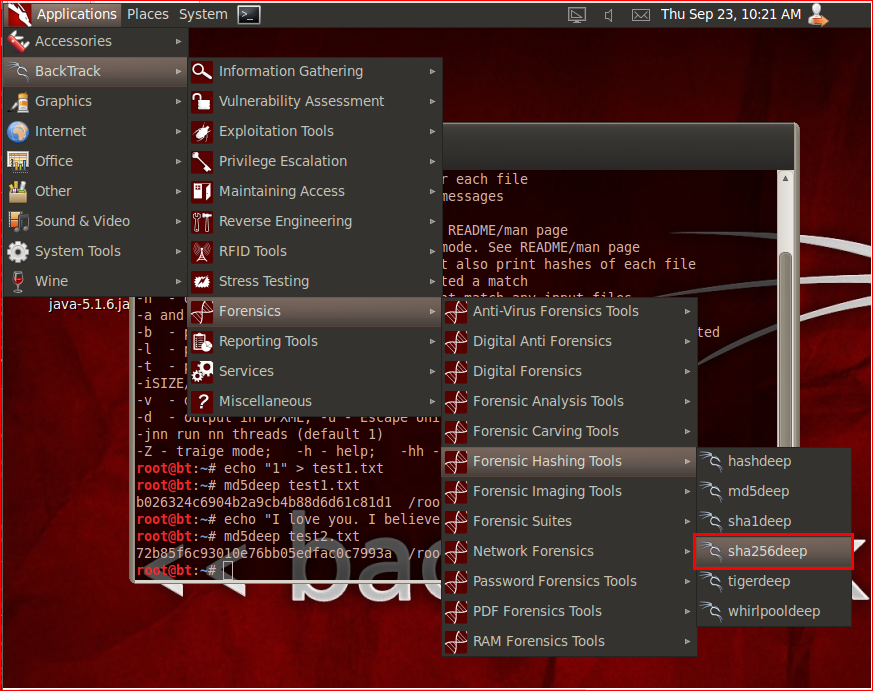The image size is (873, 691).
Task: Click the Internet globe icon
Action: (x=18, y=131)
